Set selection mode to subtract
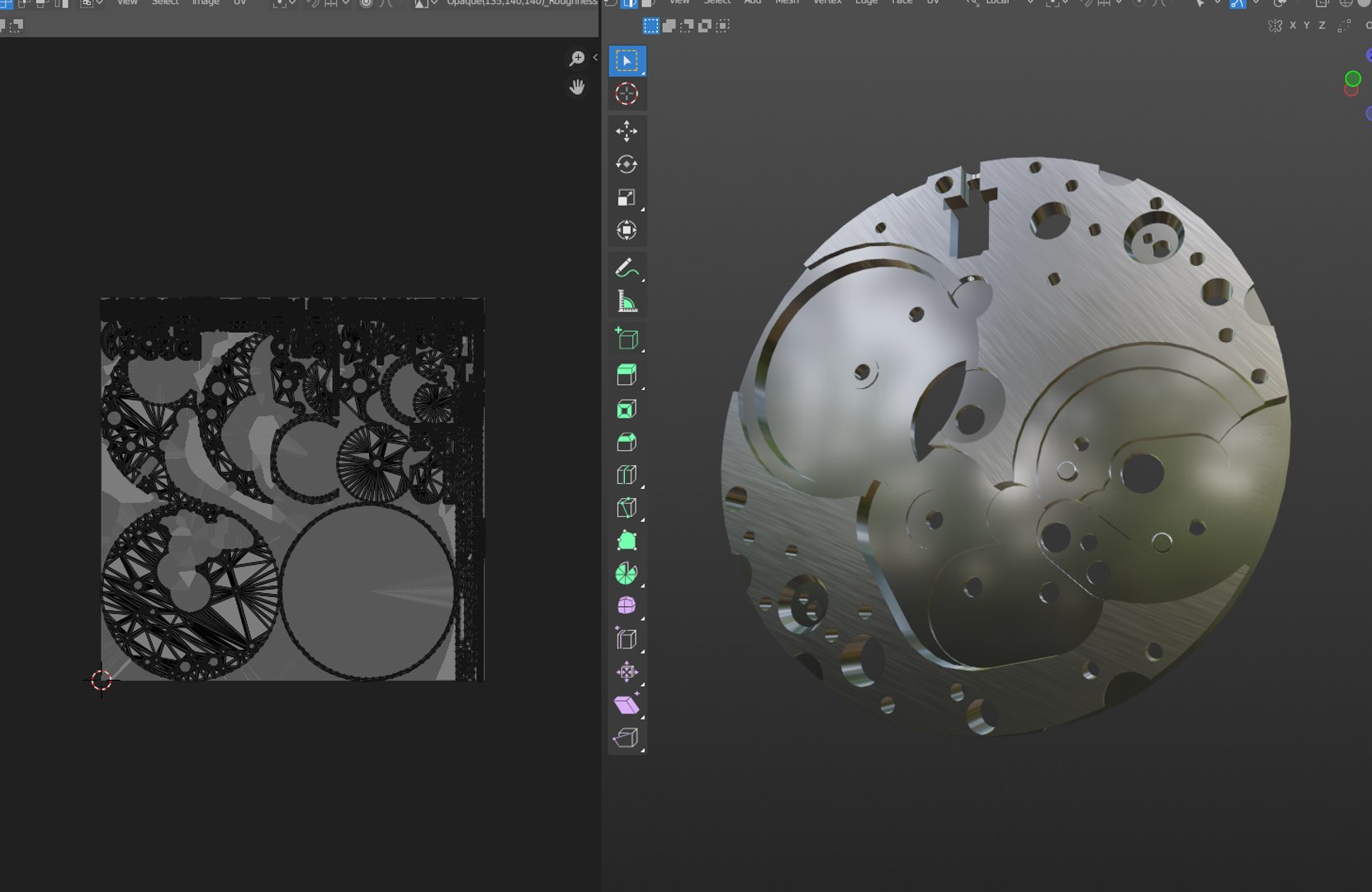The width and height of the screenshot is (1372, 892). (687, 26)
